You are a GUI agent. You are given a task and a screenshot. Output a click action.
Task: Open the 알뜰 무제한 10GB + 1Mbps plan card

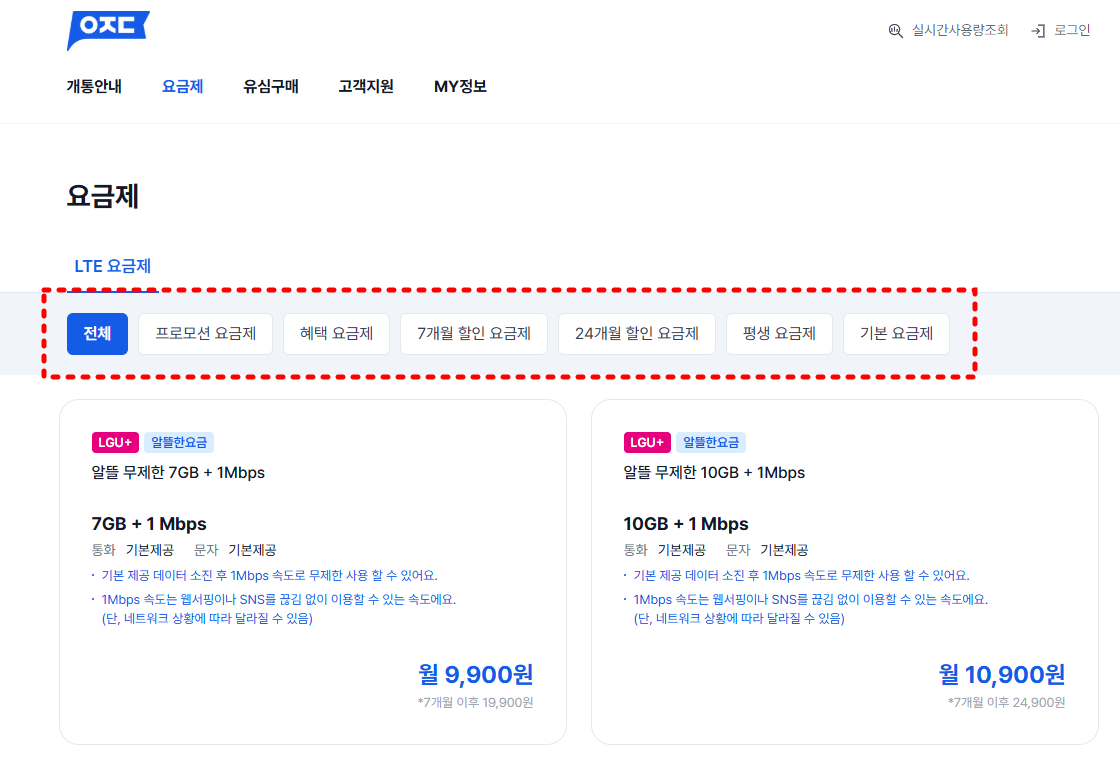pos(844,571)
